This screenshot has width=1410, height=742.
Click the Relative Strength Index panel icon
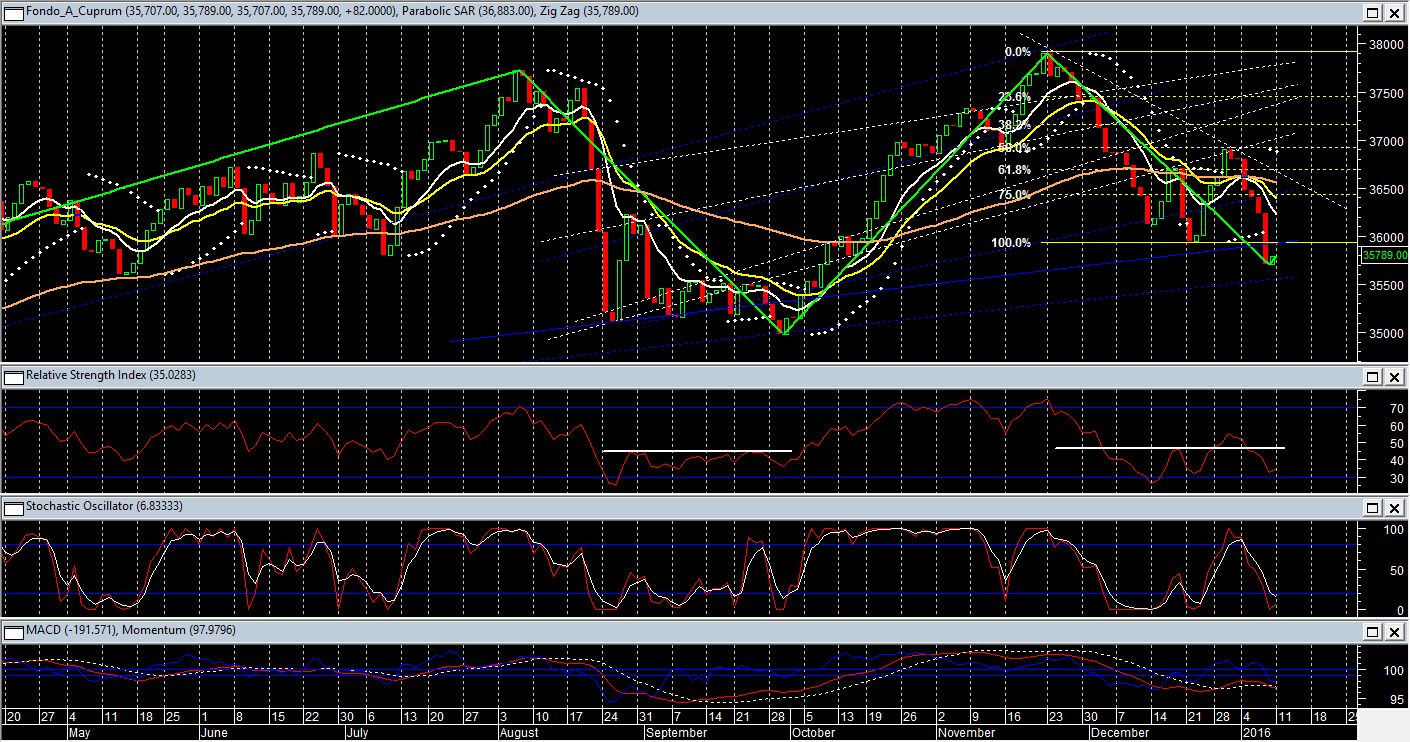coord(14,376)
